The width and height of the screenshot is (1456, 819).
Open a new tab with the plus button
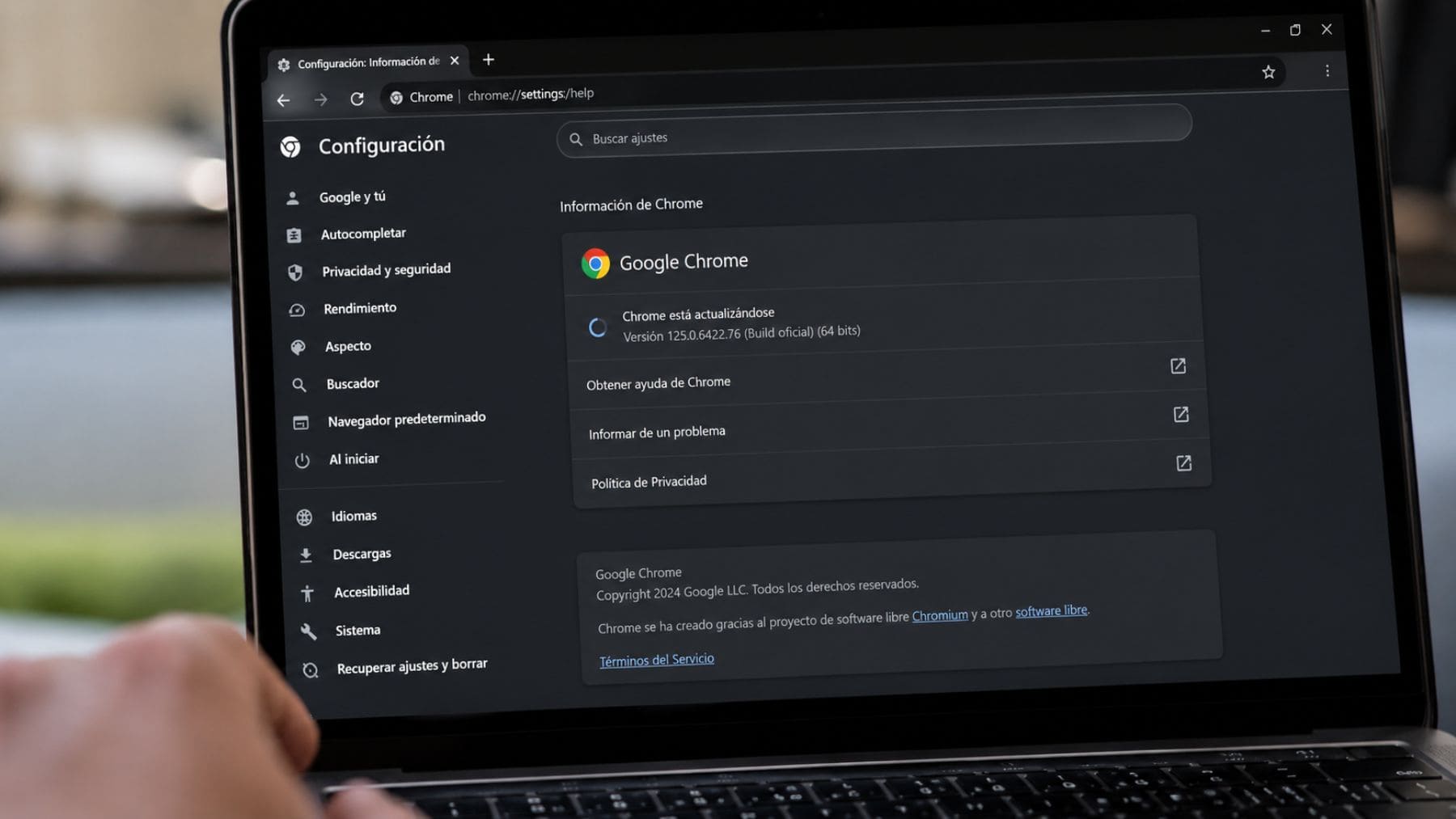(488, 60)
